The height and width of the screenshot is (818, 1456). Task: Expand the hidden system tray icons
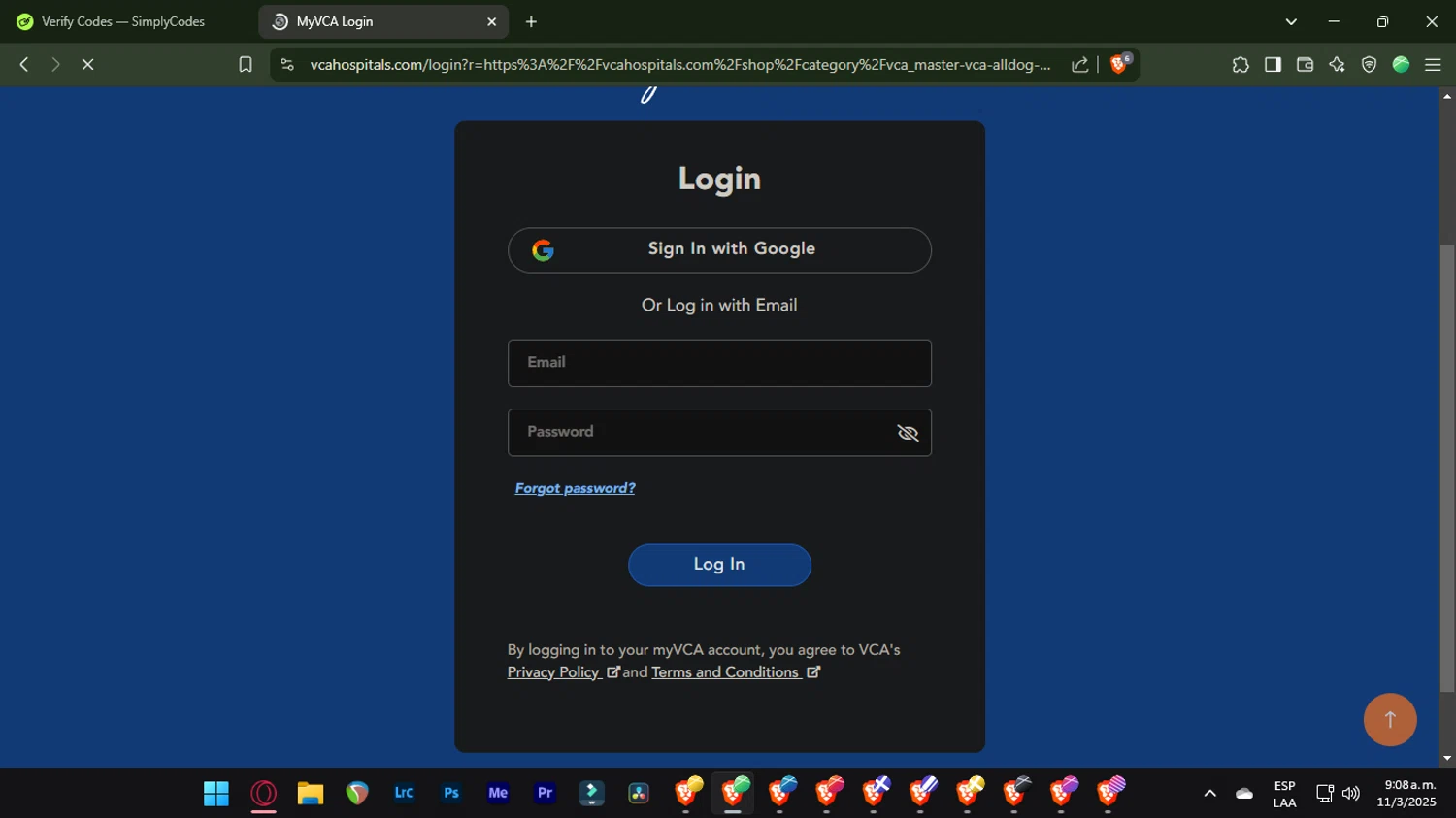pos(1209,794)
